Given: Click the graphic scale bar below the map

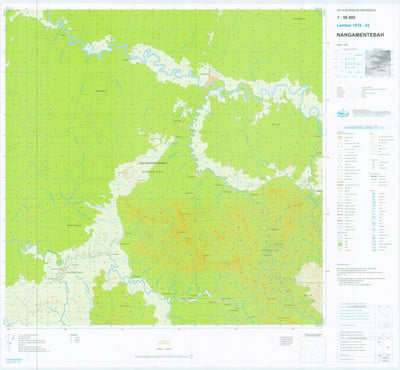Looking at the screenshot, I should click(x=163, y=357).
